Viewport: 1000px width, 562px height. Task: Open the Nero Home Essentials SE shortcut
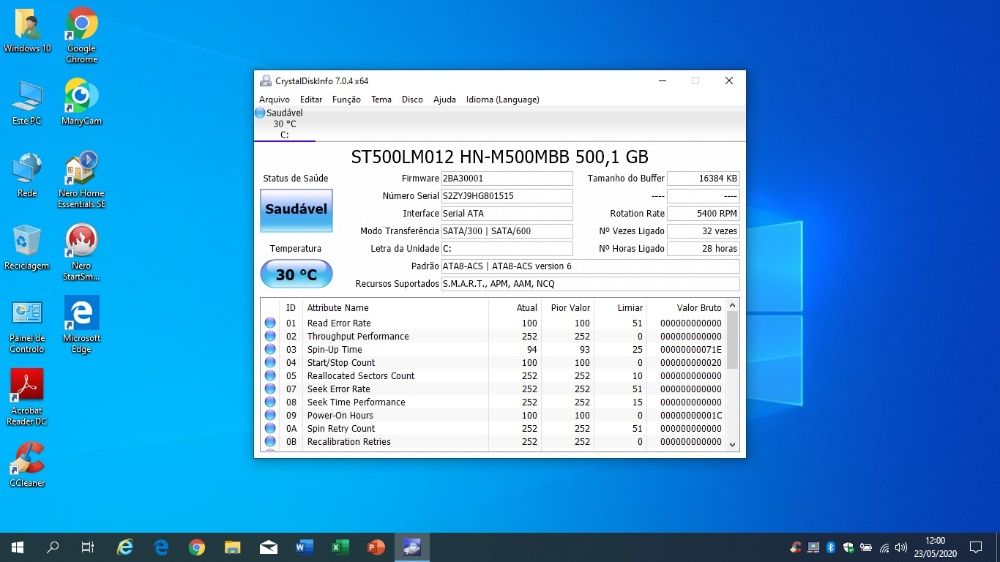(x=82, y=180)
